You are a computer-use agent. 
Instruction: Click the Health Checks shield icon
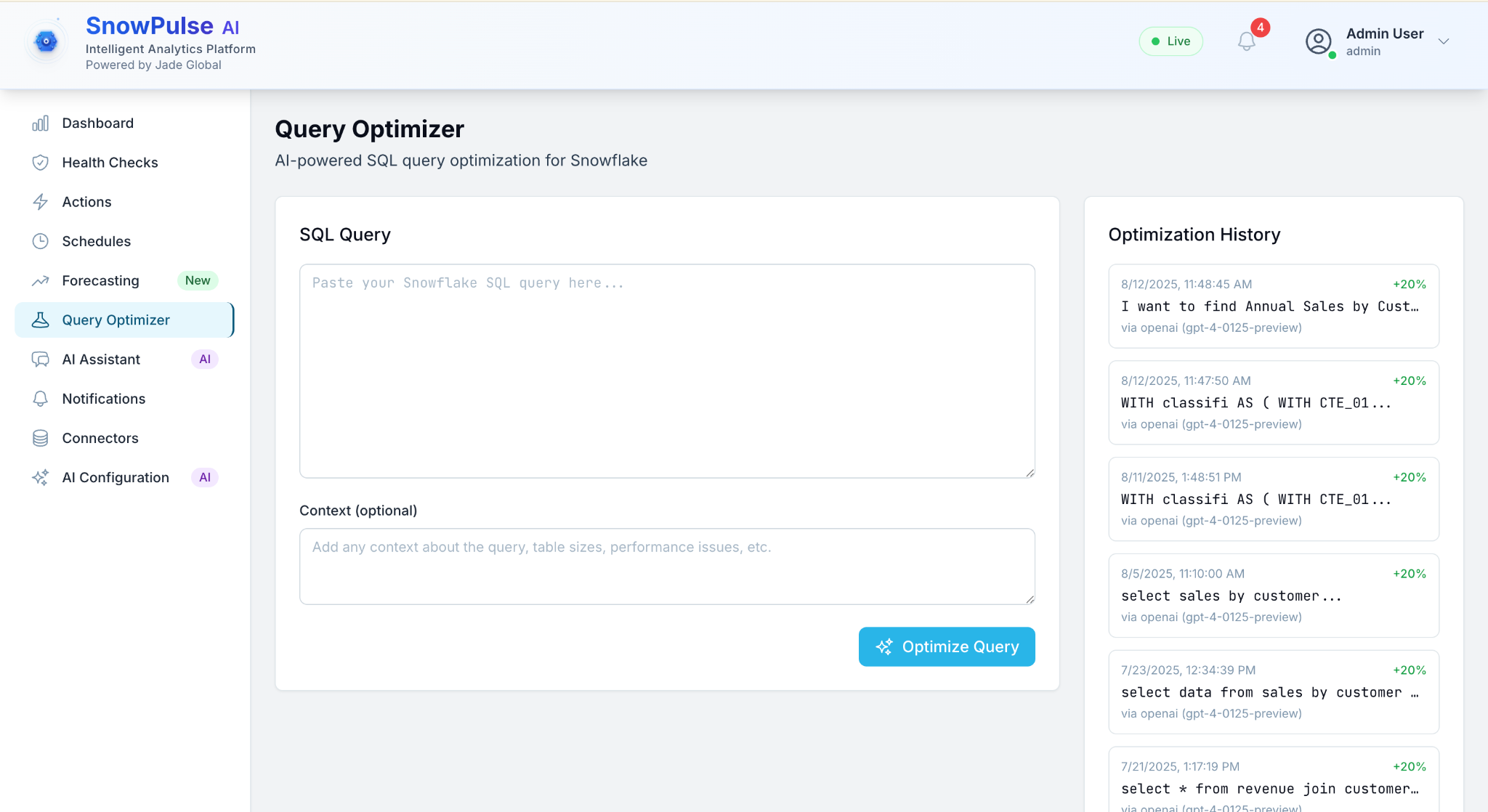[41, 163]
